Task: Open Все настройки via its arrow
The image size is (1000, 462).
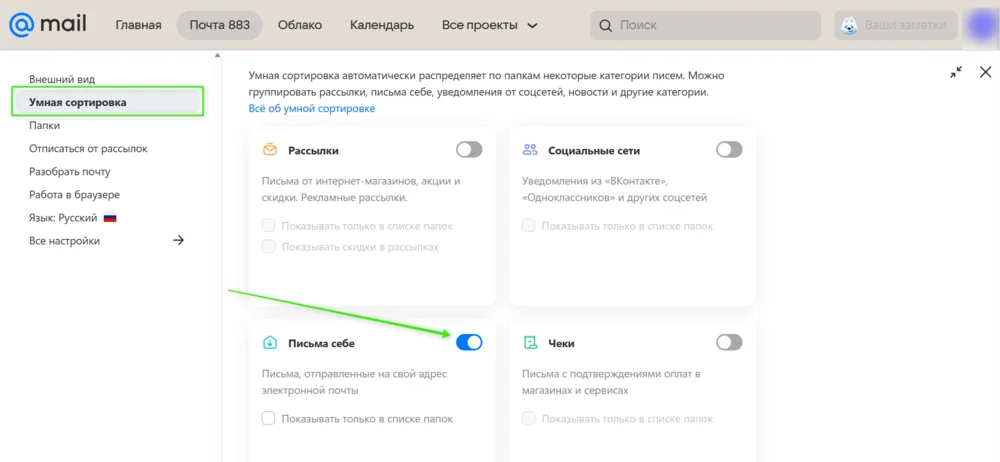Action: tap(179, 241)
